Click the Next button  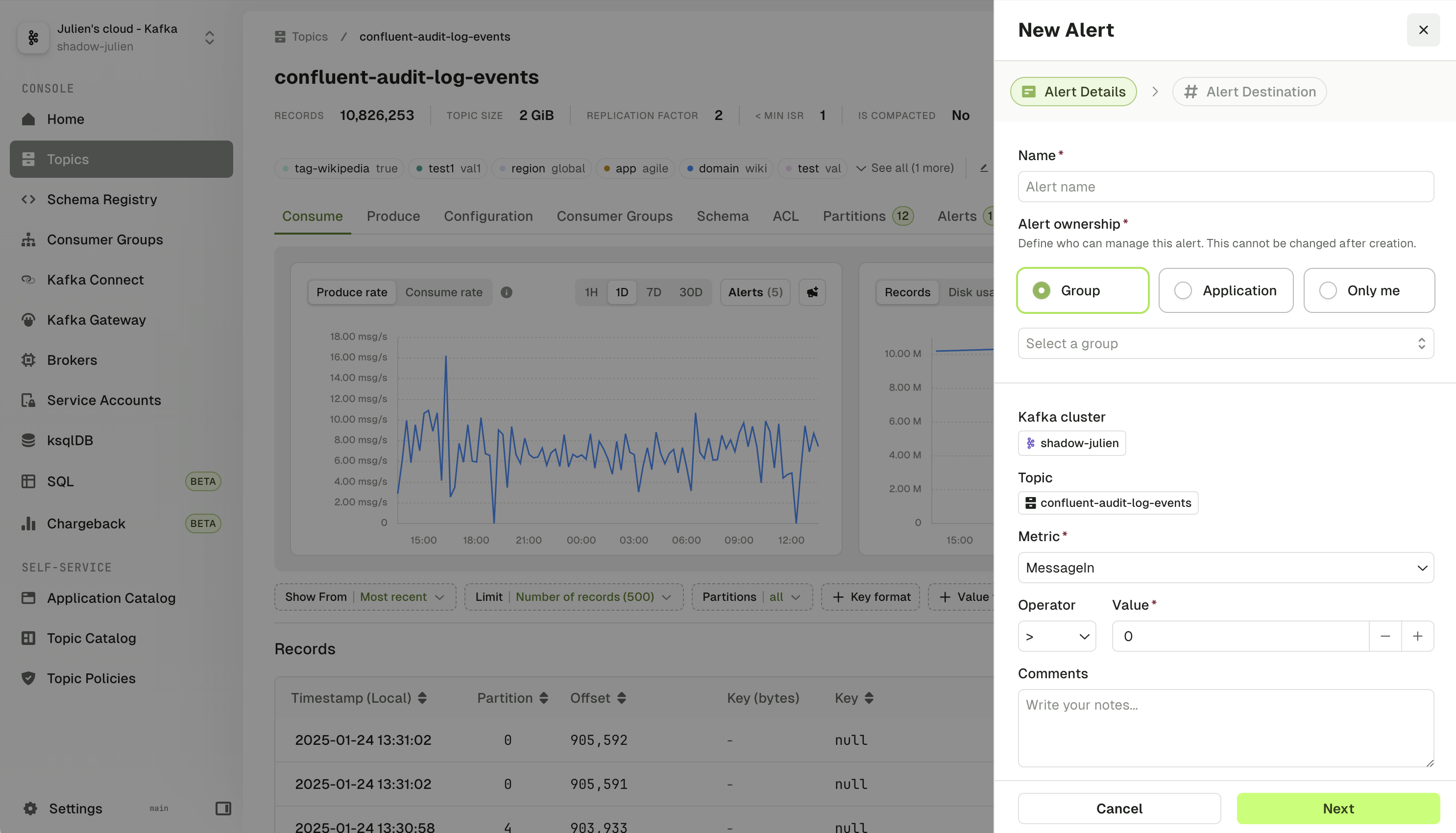coord(1337,808)
